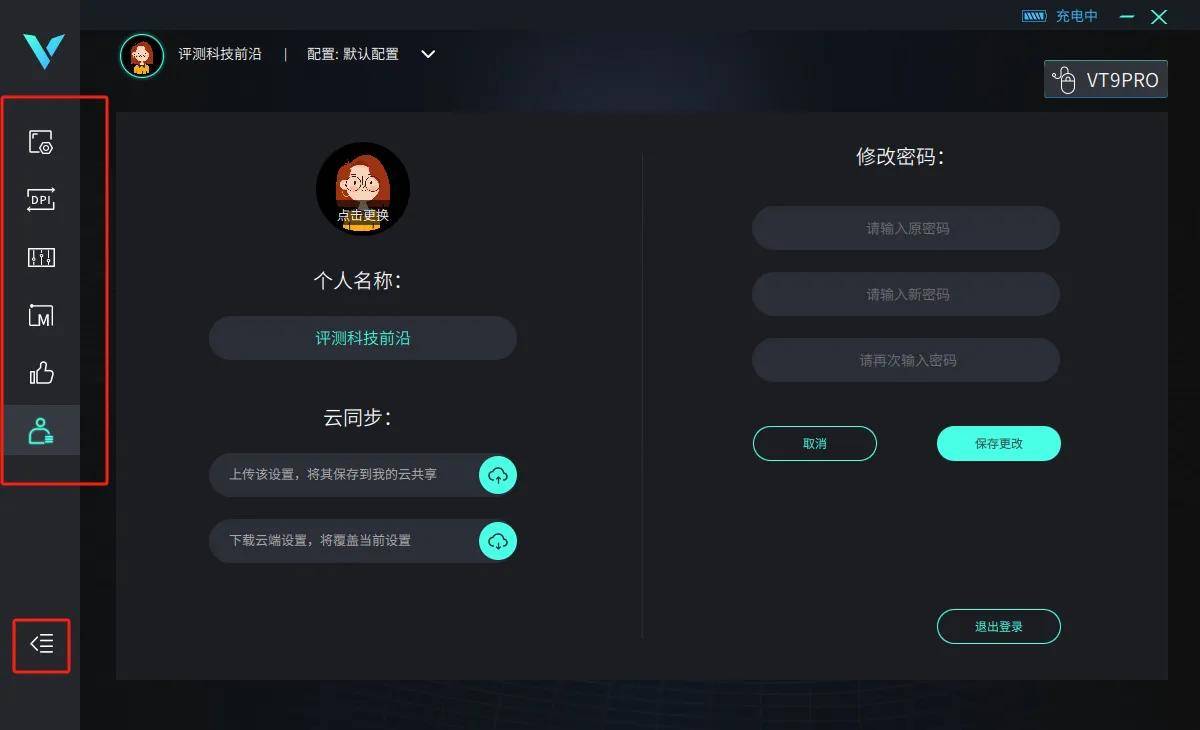Image resolution: width=1200 pixels, height=730 pixels.
Task: Click the cloud upload icon button
Action: click(498, 474)
